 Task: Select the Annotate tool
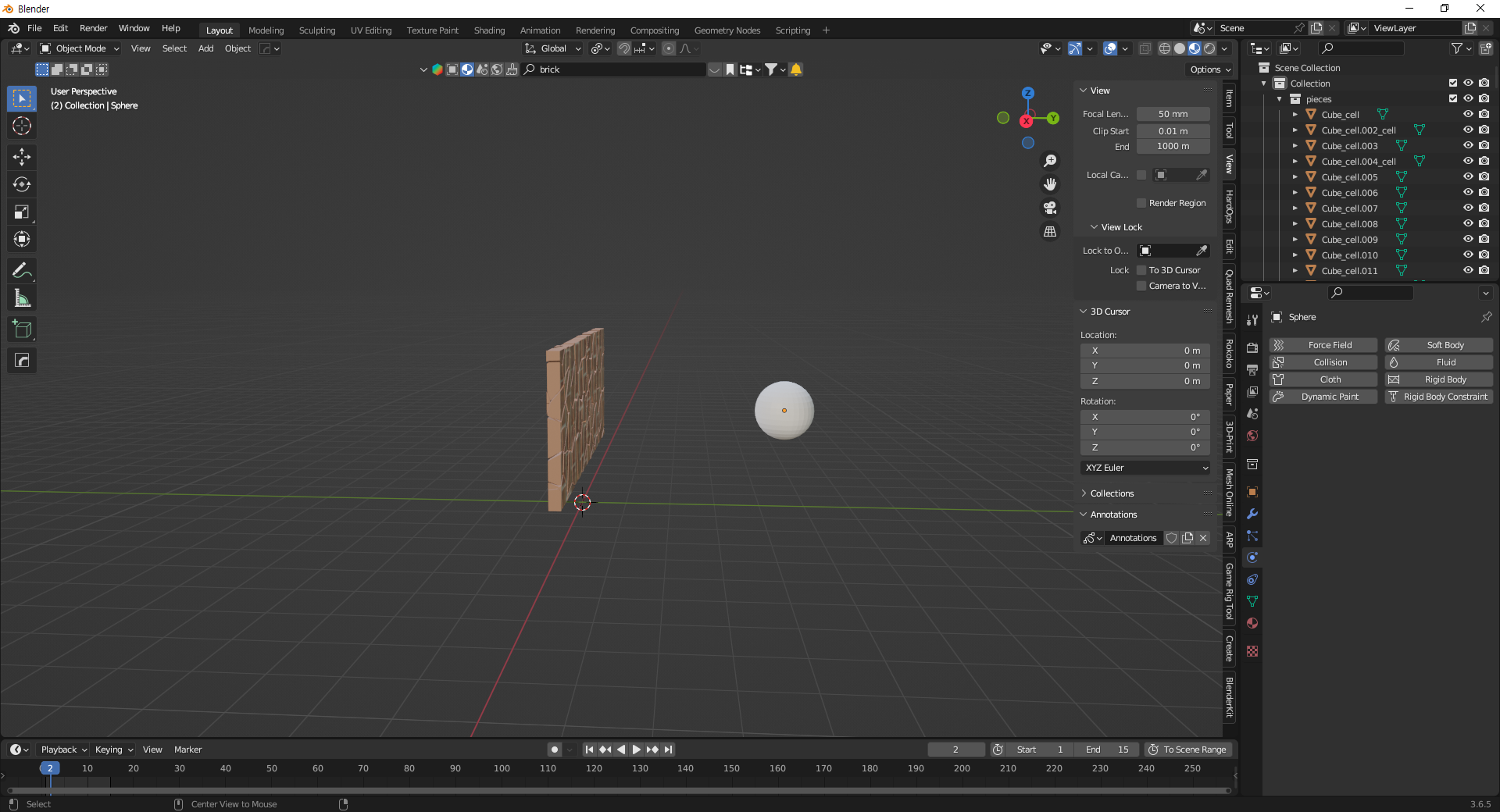[22, 270]
